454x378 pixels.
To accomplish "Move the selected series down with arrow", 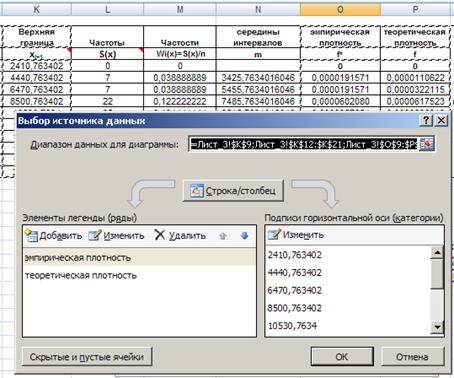I will [x=244, y=236].
